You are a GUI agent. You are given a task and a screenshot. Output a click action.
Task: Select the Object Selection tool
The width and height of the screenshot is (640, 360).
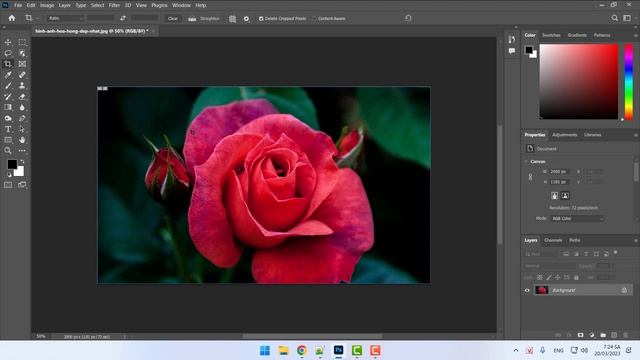pos(22,53)
